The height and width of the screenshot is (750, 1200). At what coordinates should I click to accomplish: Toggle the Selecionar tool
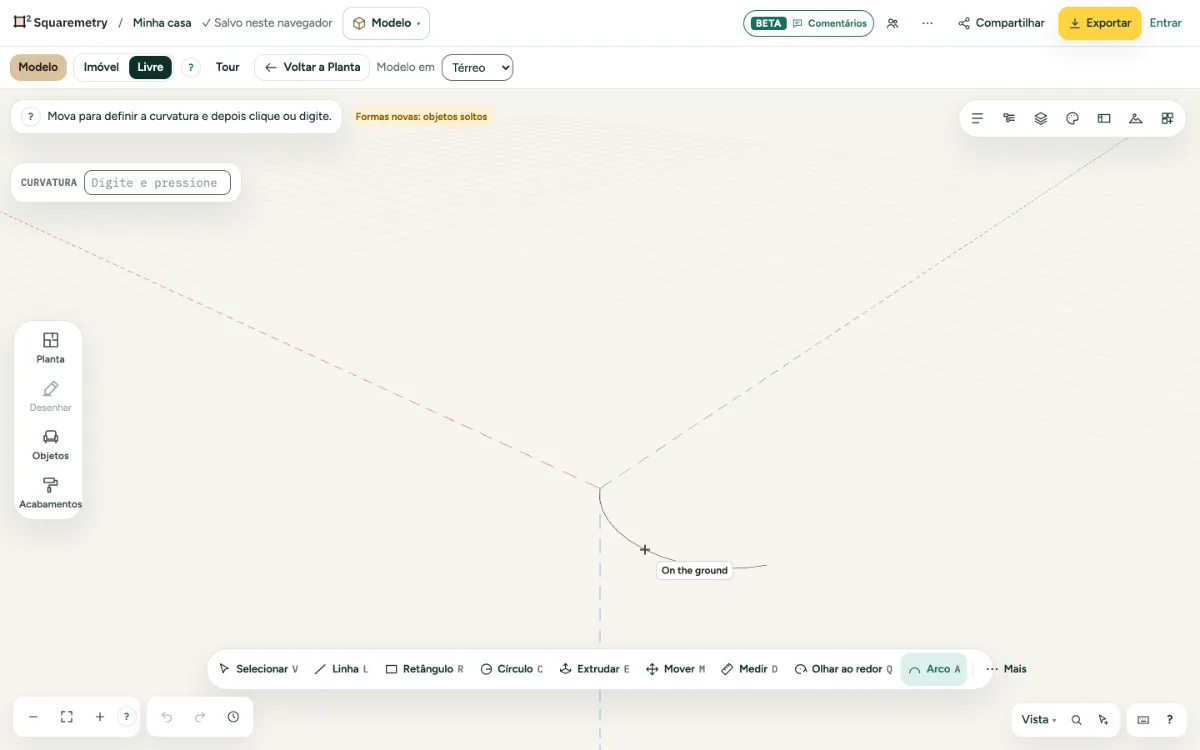[258, 669]
